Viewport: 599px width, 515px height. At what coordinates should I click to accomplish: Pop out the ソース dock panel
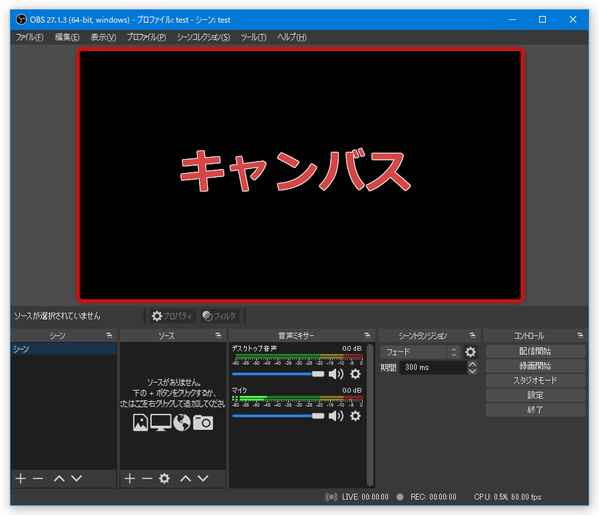pyautogui.click(x=218, y=335)
